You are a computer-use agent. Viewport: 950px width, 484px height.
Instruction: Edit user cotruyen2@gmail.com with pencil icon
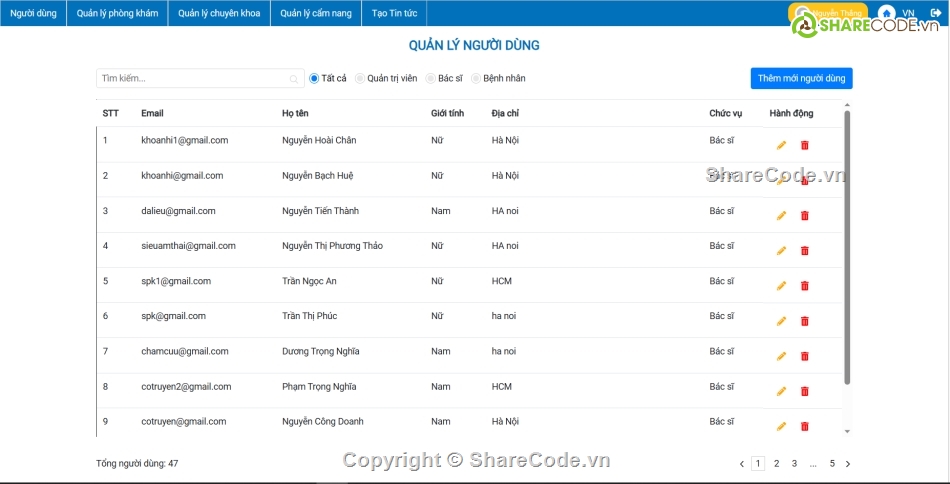click(x=781, y=391)
